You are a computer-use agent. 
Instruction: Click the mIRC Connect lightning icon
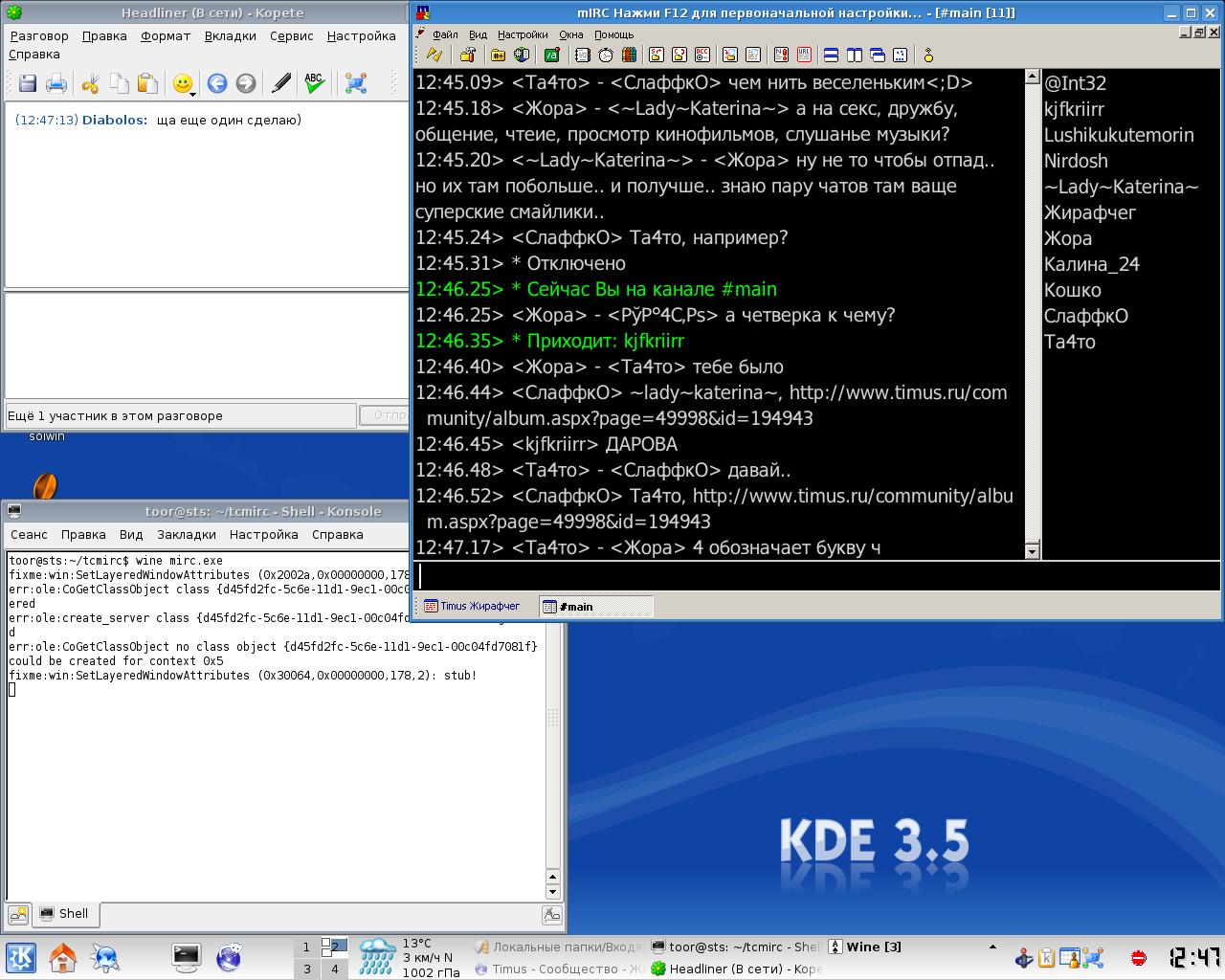pyautogui.click(x=434, y=55)
